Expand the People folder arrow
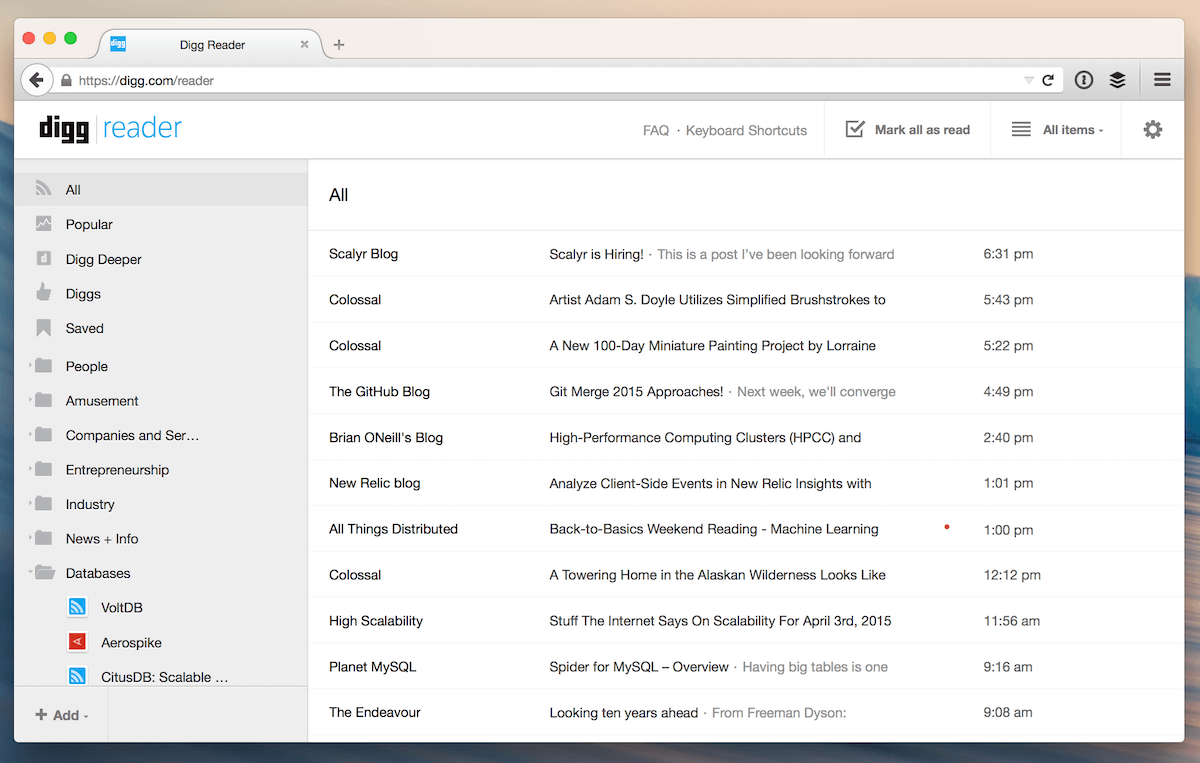 (30, 366)
